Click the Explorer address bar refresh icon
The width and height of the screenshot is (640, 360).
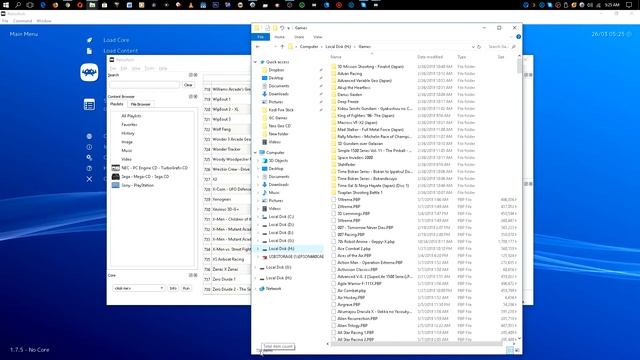coord(479,47)
